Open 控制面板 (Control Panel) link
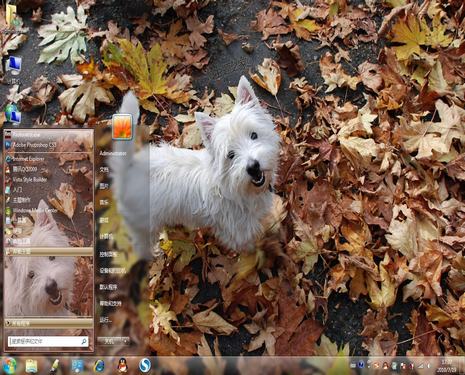 [x=109, y=254]
